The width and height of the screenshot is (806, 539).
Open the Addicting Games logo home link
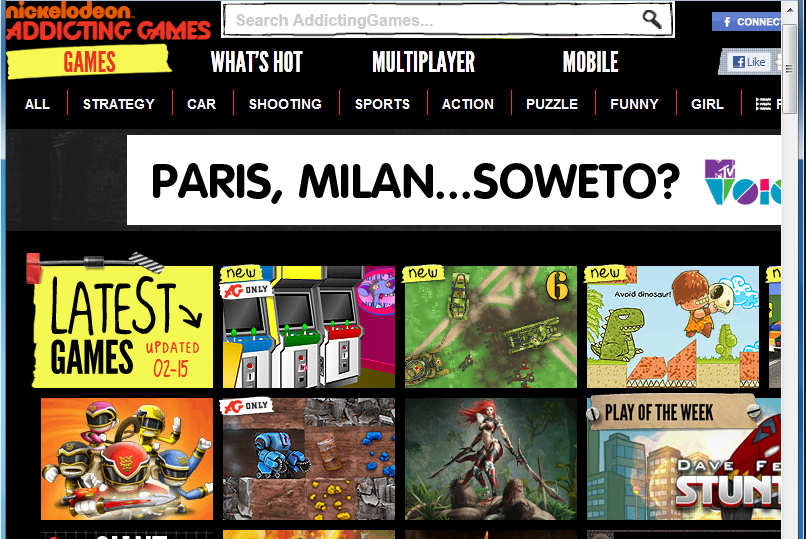tap(108, 22)
